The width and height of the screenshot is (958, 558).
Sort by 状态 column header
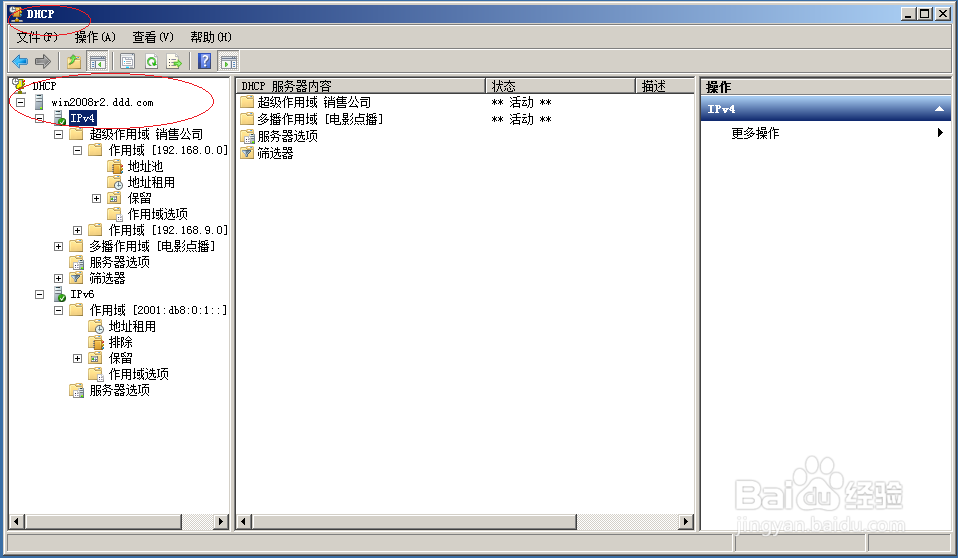[x=560, y=86]
